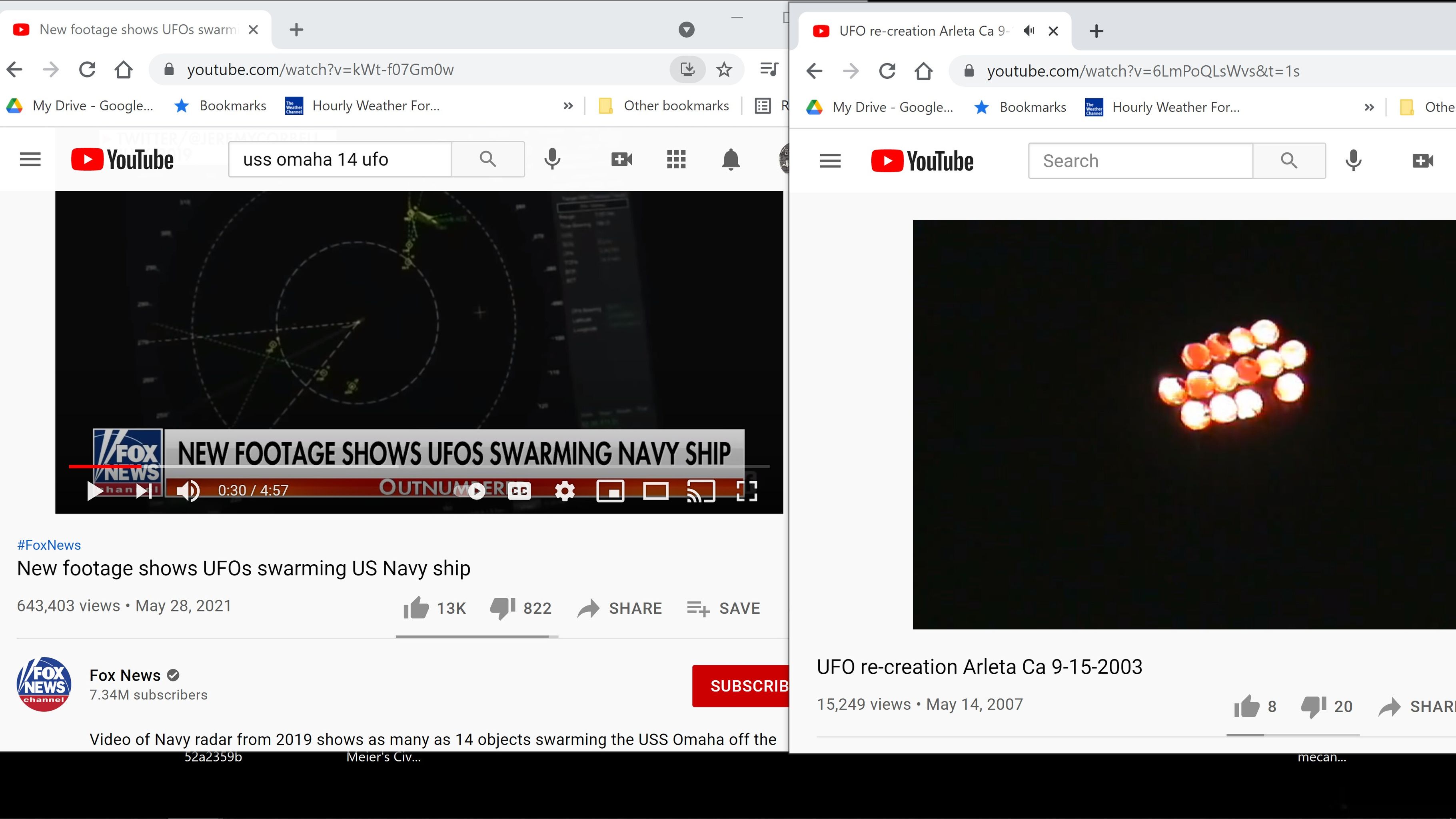Image resolution: width=1456 pixels, height=819 pixels.
Task: Open the create video icon in the Fox News window
Action: point(622,160)
